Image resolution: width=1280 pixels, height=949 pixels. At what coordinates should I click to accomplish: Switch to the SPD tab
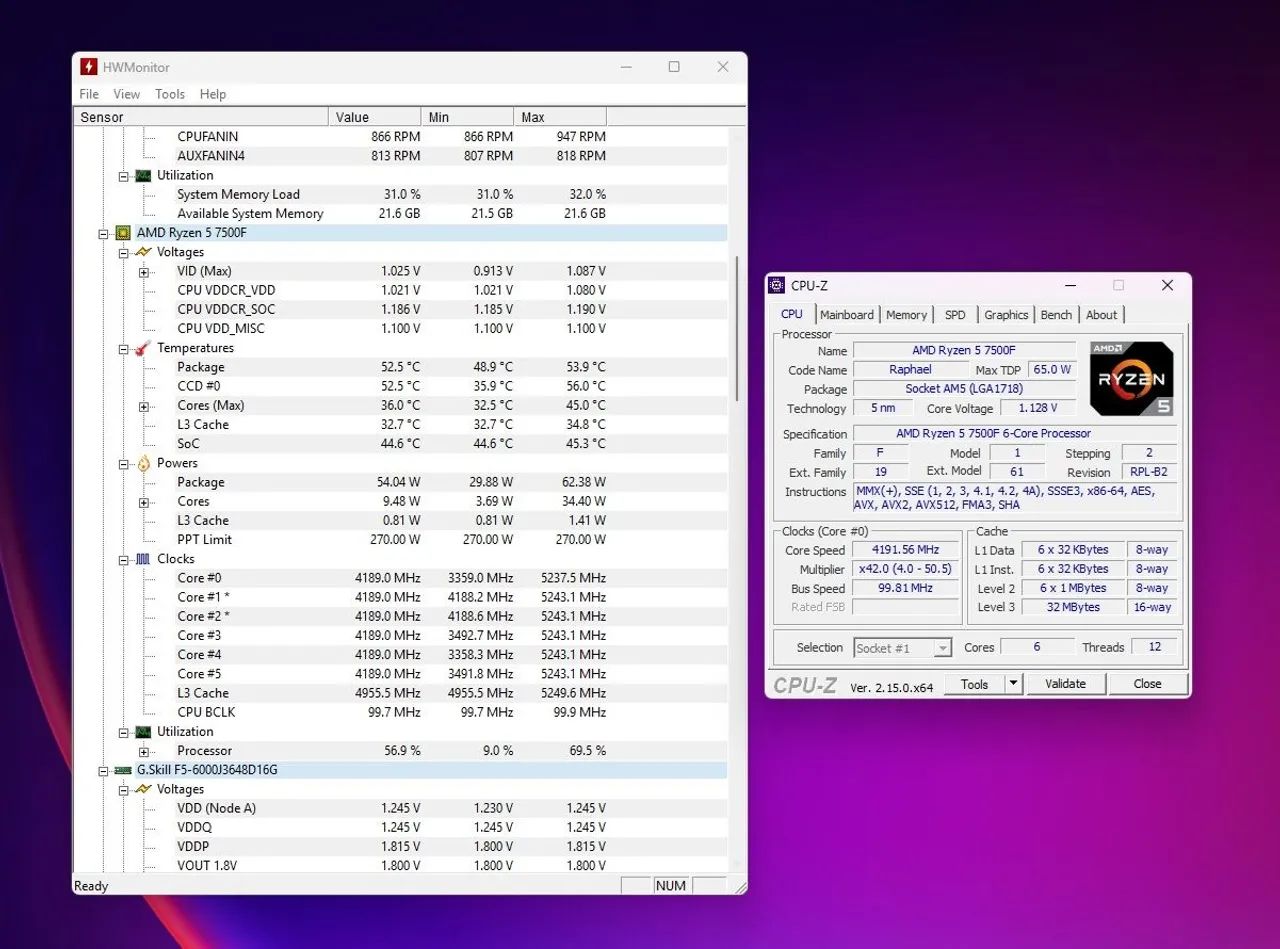[955, 315]
